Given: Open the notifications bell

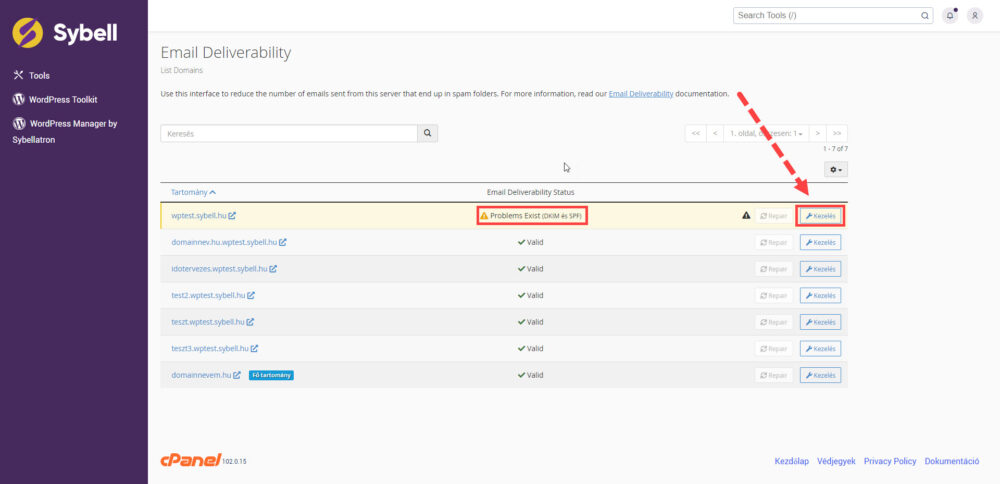Looking at the screenshot, I should 950,15.
